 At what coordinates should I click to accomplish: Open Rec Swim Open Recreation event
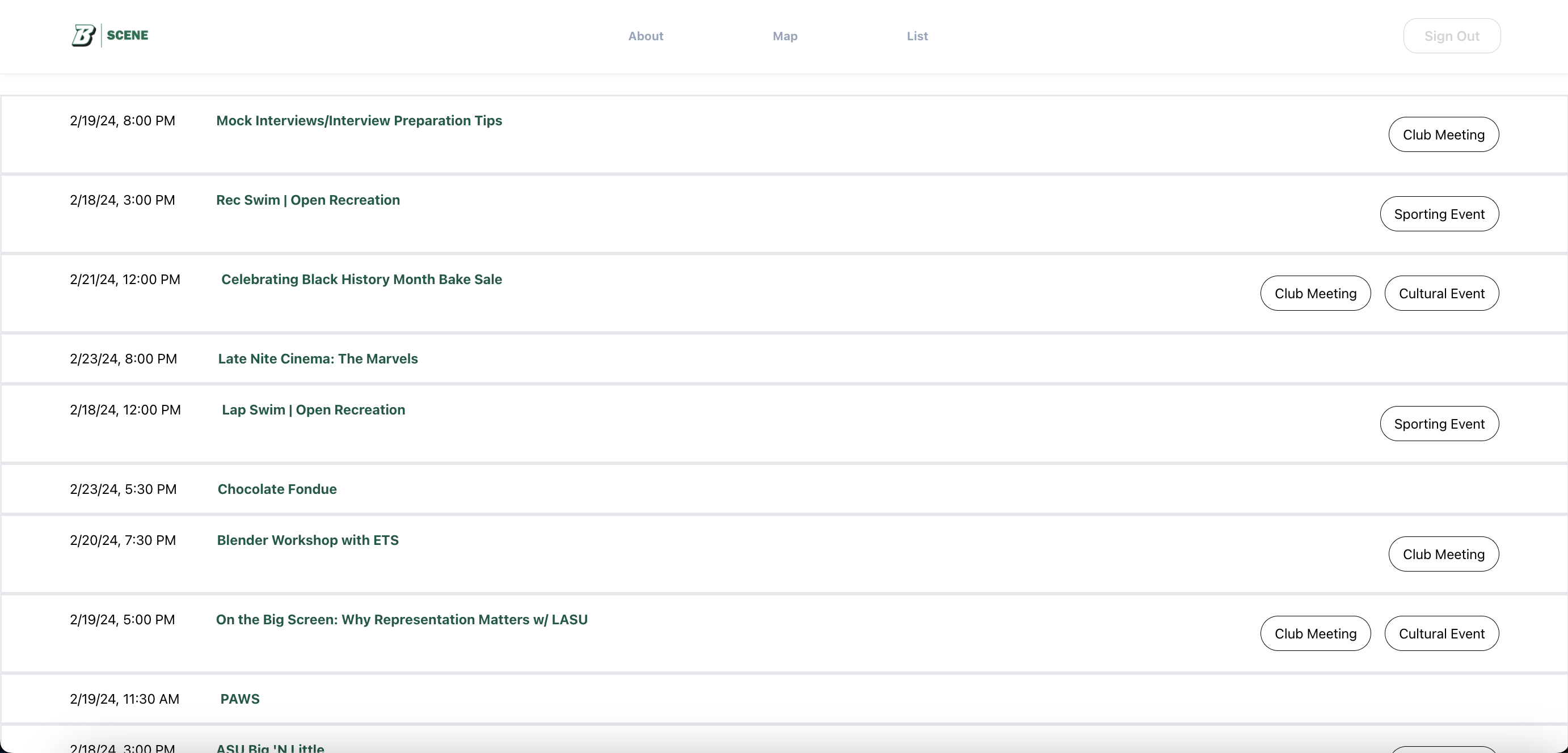(x=308, y=200)
